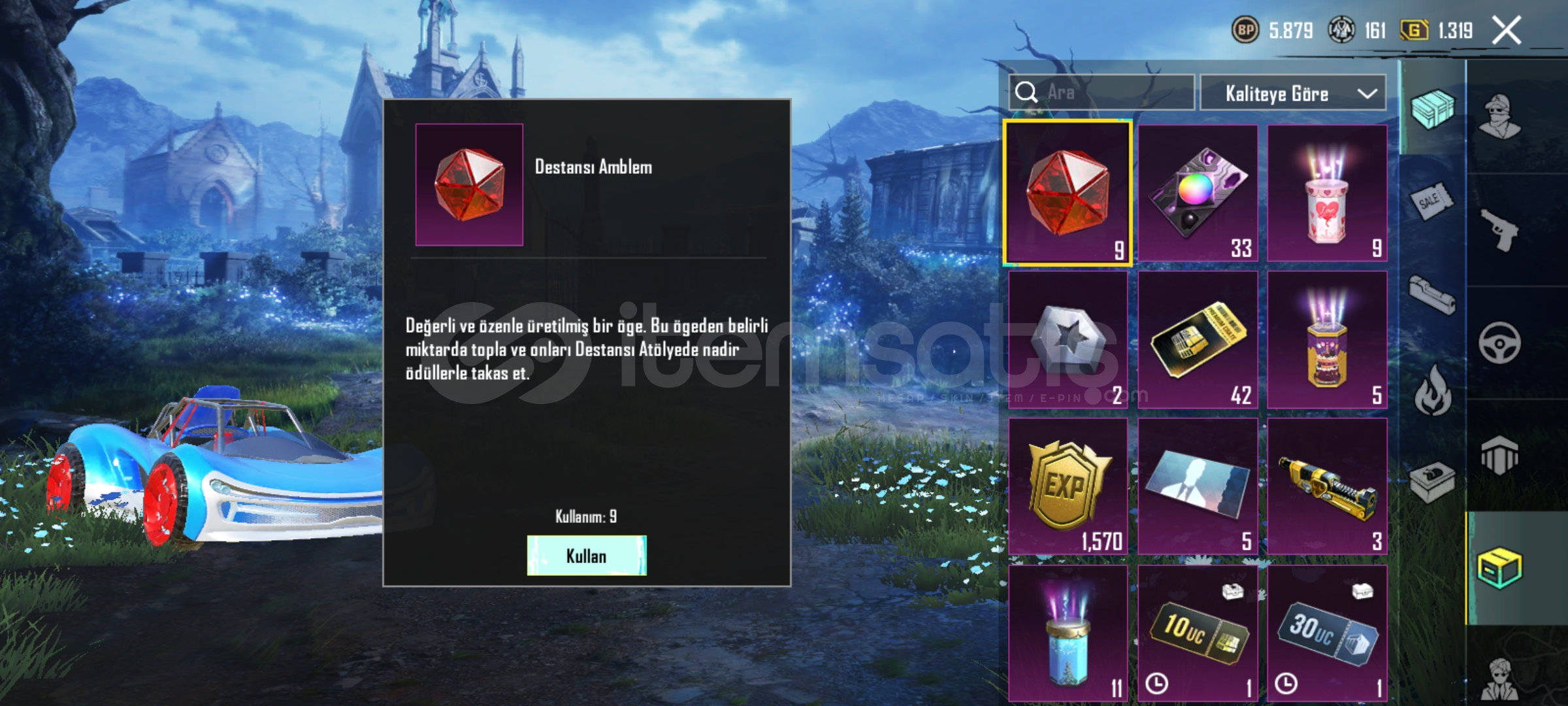Click the Ara search field
Image resolution: width=1568 pixels, height=706 pixels.
tap(1102, 92)
